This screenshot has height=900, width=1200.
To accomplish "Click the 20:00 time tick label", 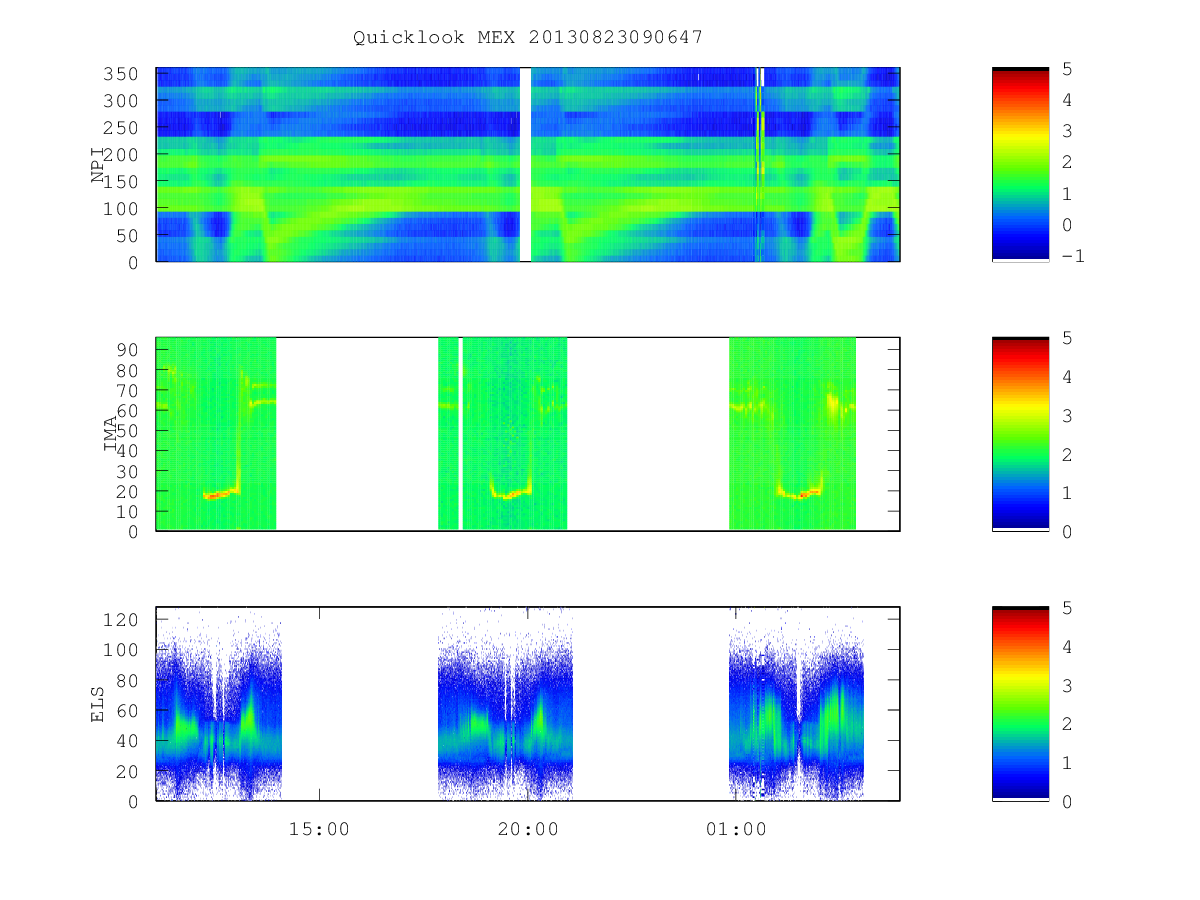I will 528,829.
